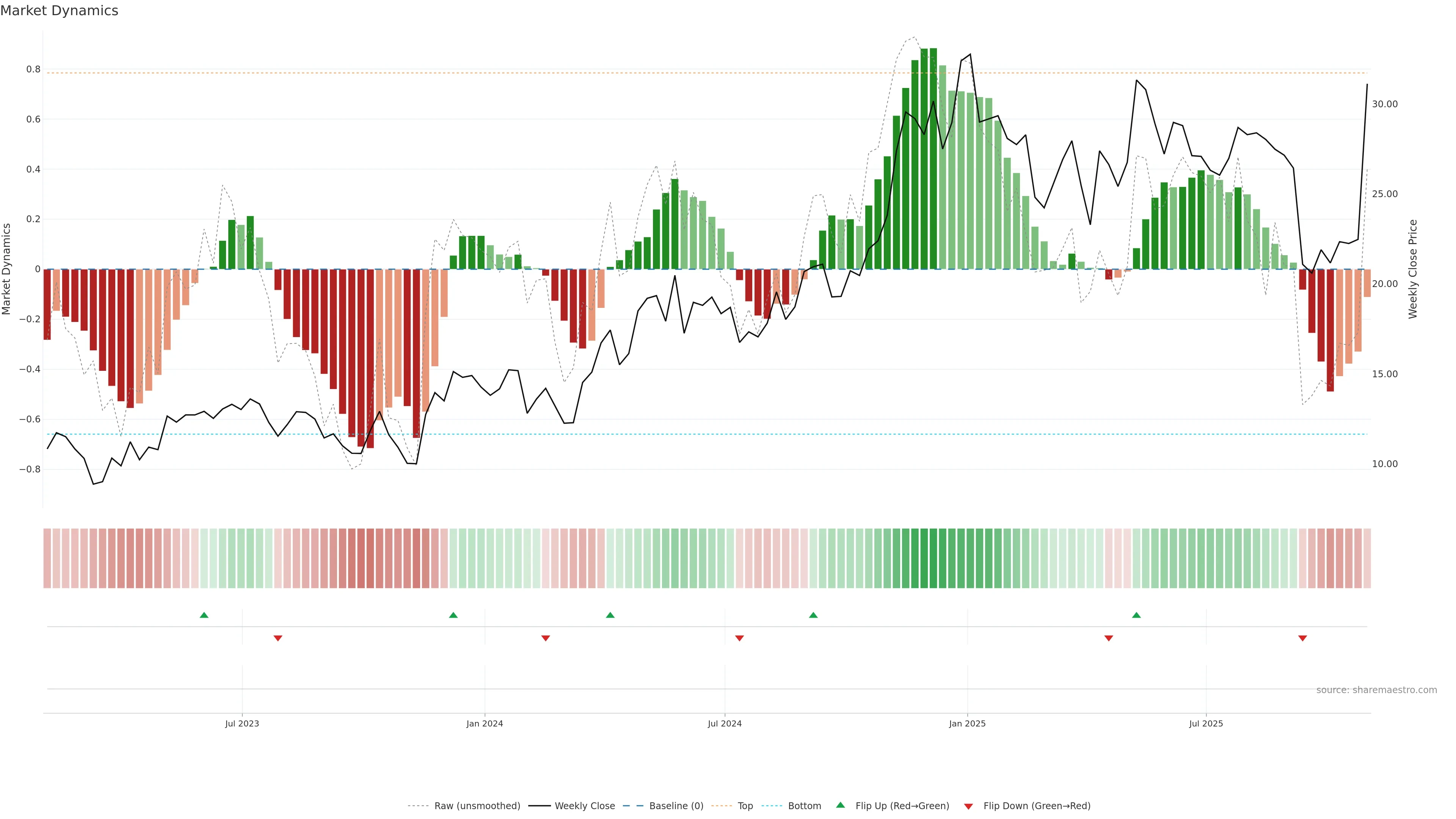Click the Weekly Close Price axis title
Viewport: 1456px width, 819px height.
tap(1413, 269)
